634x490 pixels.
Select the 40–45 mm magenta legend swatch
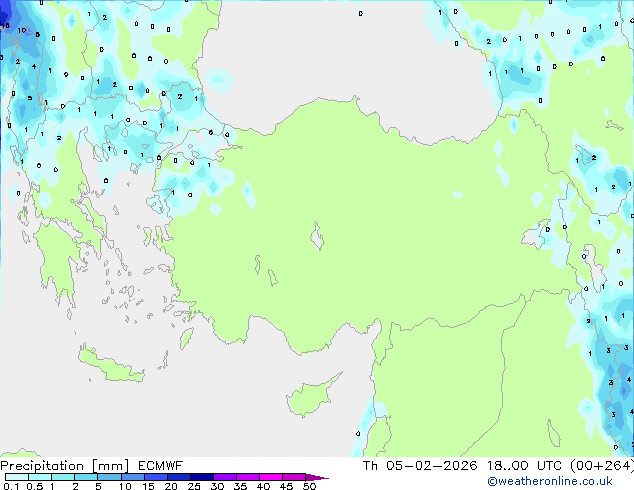(271, 477)
